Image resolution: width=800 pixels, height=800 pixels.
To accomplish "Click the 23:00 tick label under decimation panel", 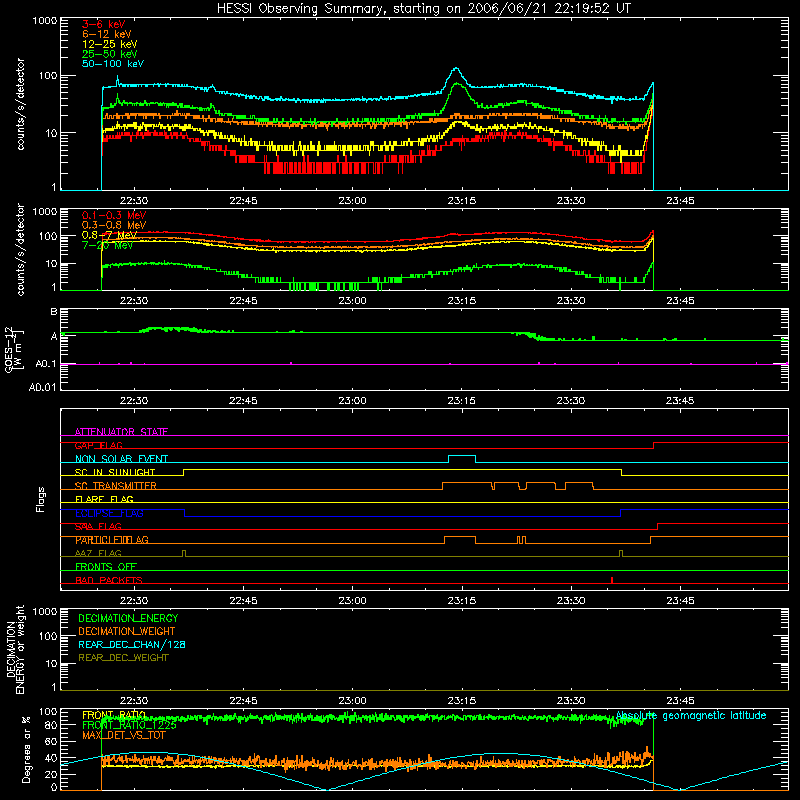I will [353, 701].
